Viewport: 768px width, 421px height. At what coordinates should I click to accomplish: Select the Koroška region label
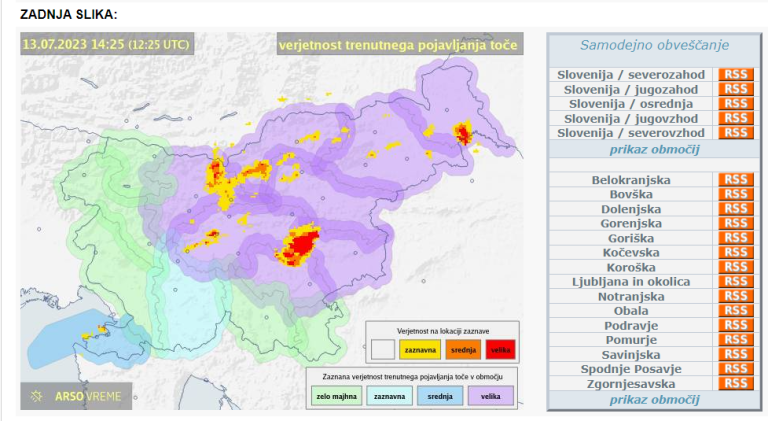coord(631,268)
